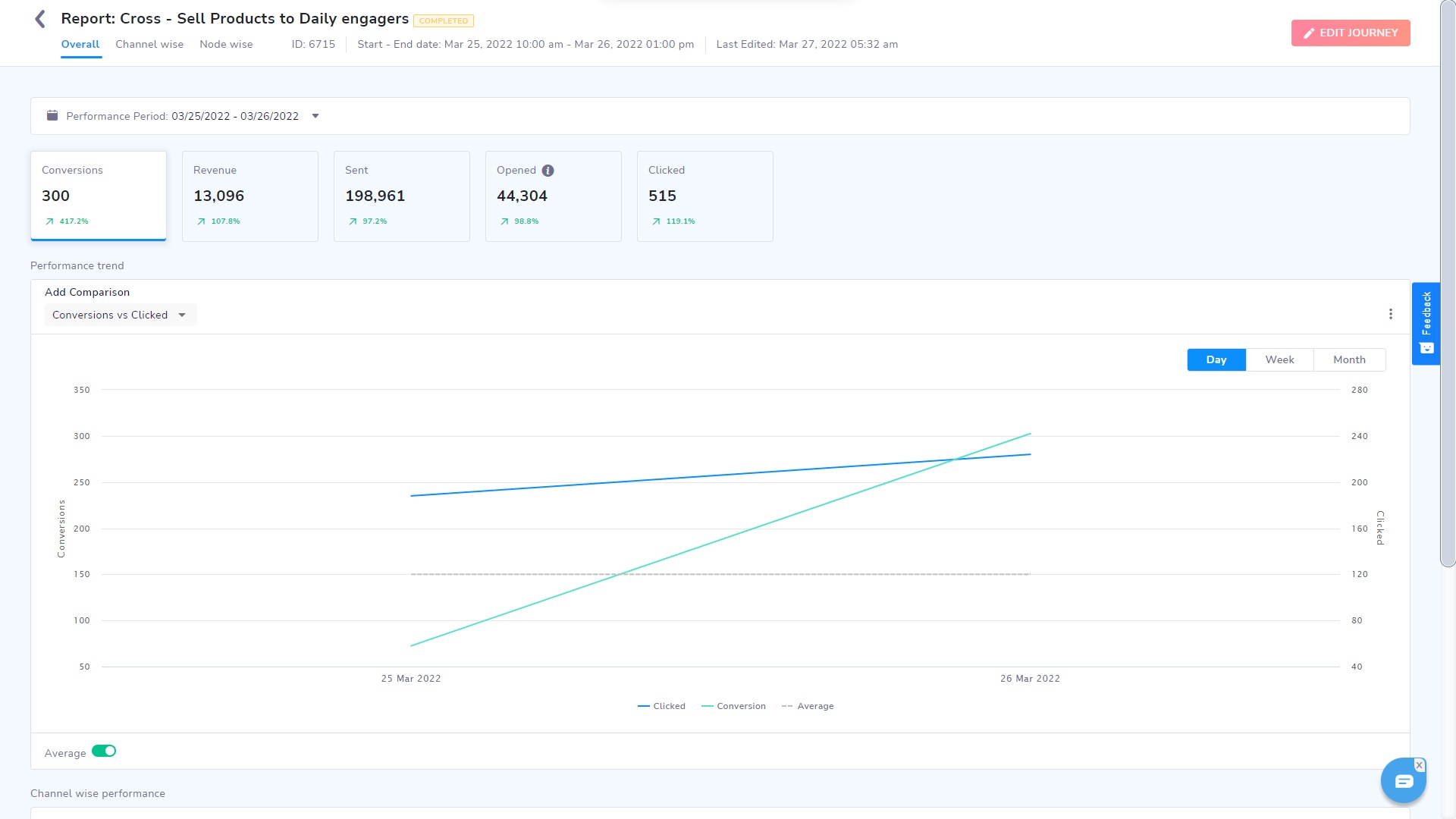Image resolution: width=1456 pixels, height=819 pixels.
Task: Switch to the Channel wise tab
Action: pos(149,44)
